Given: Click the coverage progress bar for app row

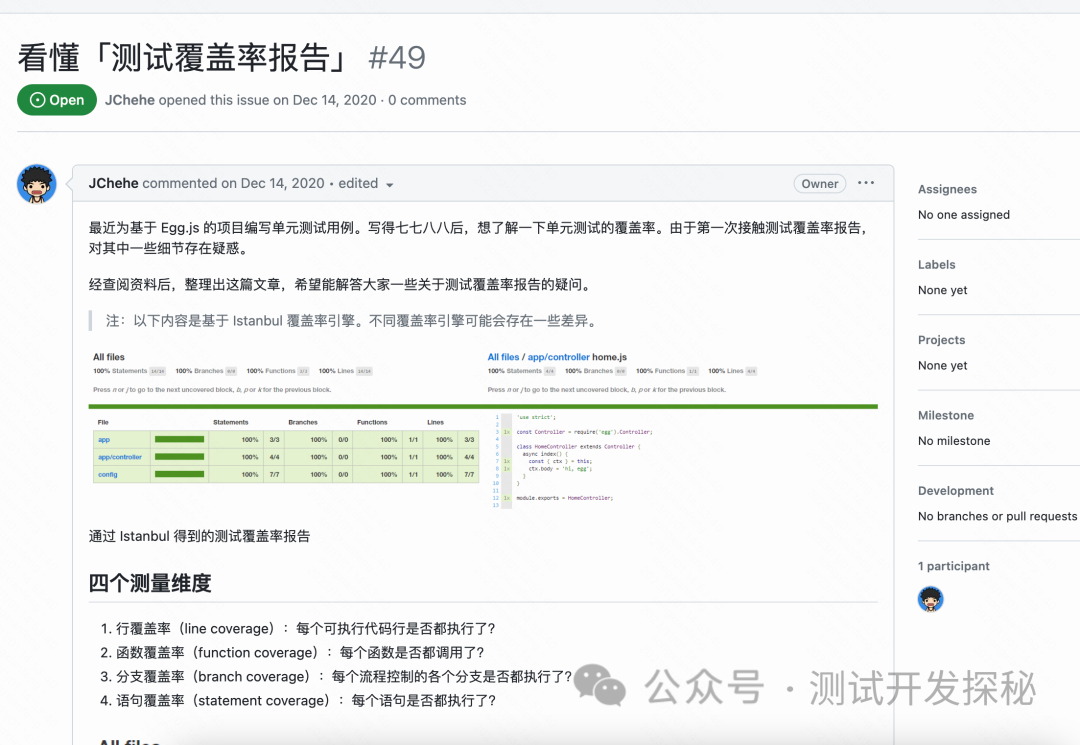Looking at the screenshot, I should (179, 439).
